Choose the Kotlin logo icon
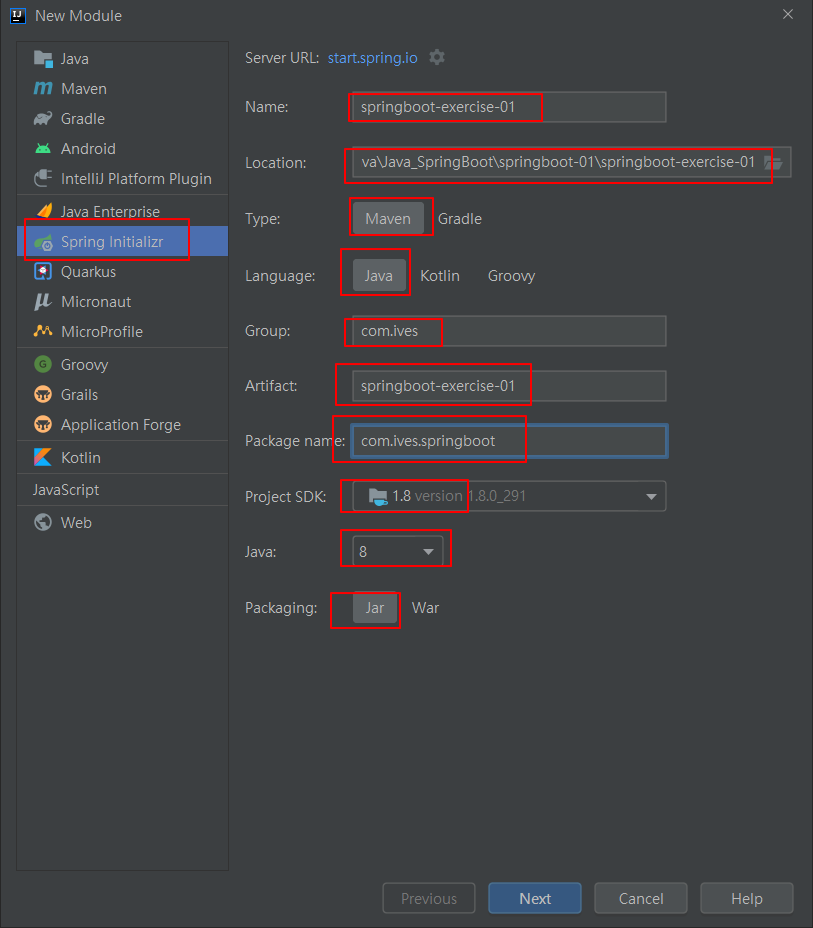 coord(43,457)
